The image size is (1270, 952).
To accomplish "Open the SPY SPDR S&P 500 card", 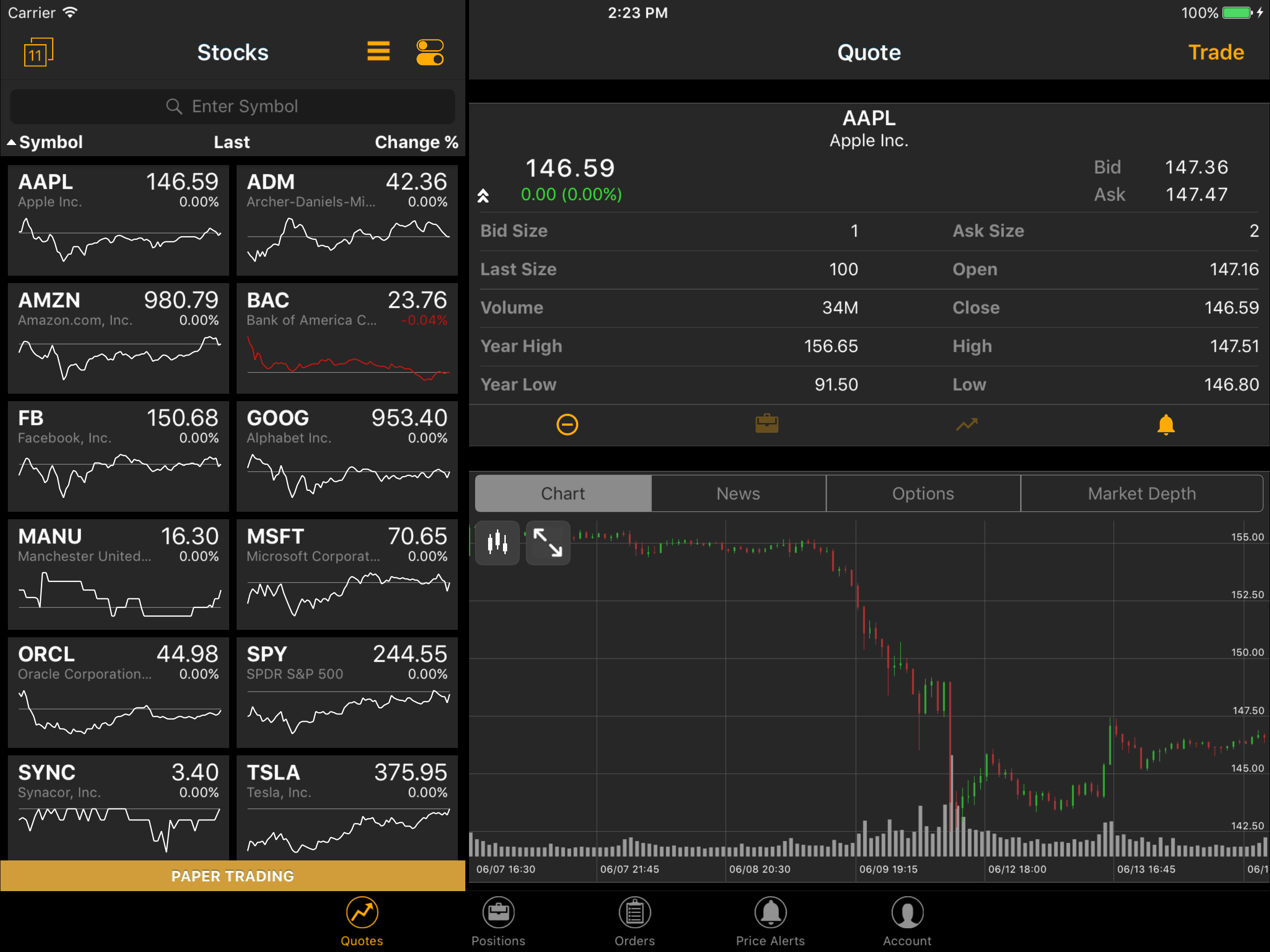I will tap(347, 693).
